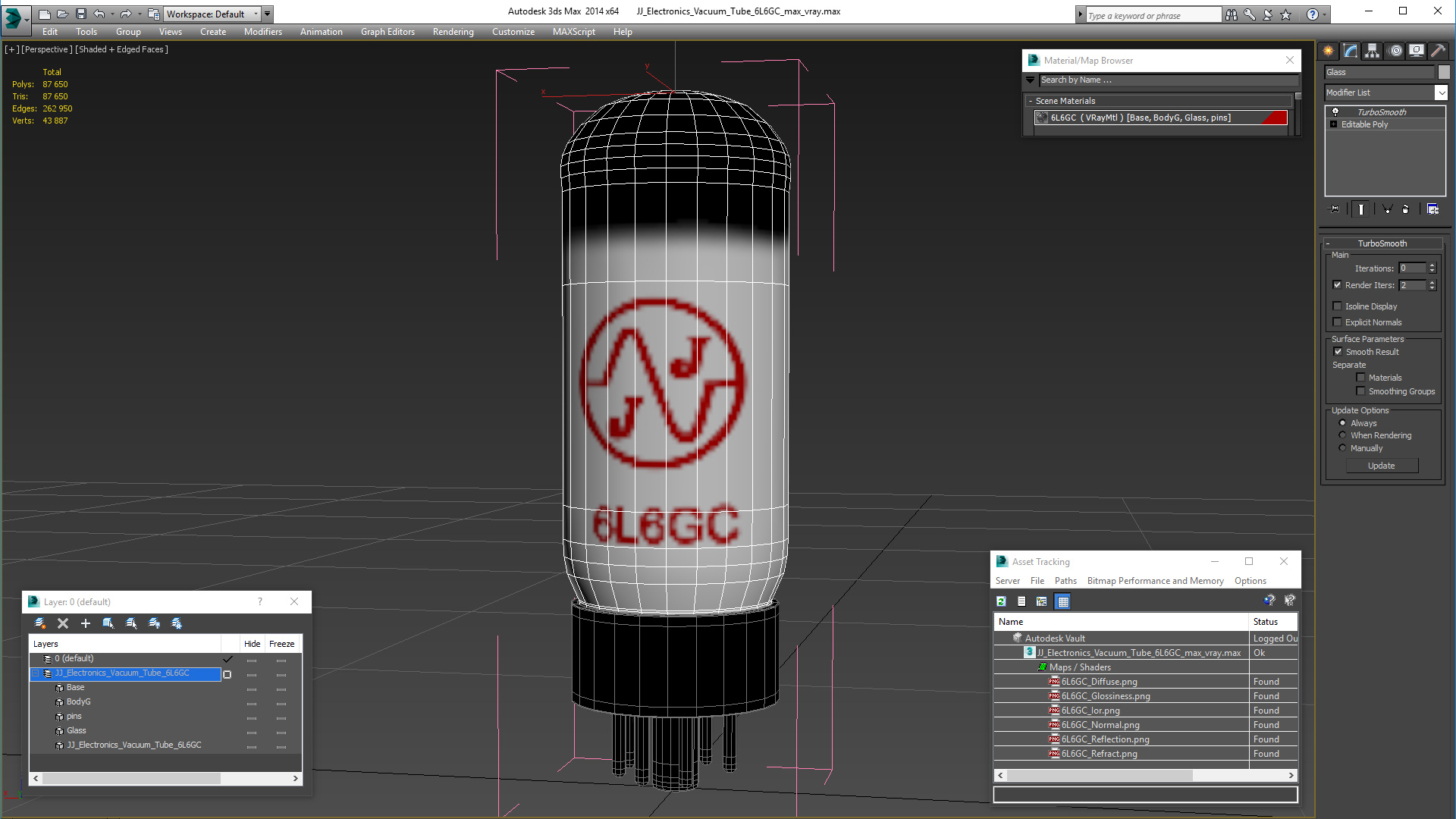
Task: Open the Rendering menu
Action: pyautogui.click(x=453, y=32)
